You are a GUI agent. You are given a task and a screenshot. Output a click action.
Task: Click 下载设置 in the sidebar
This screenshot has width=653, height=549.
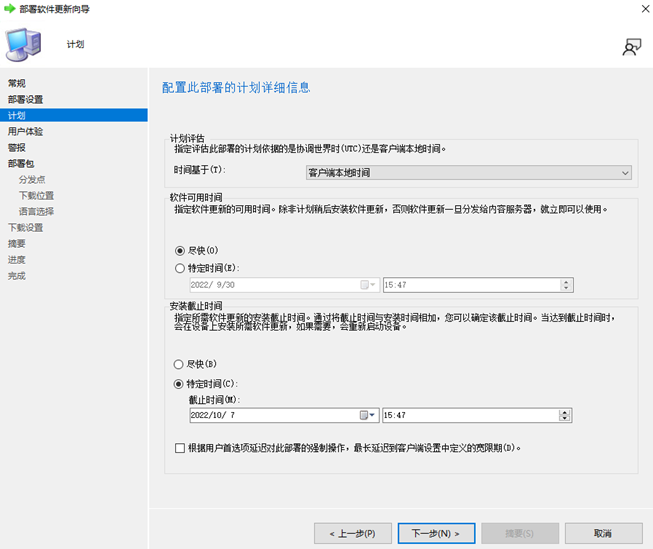(25, 227)
